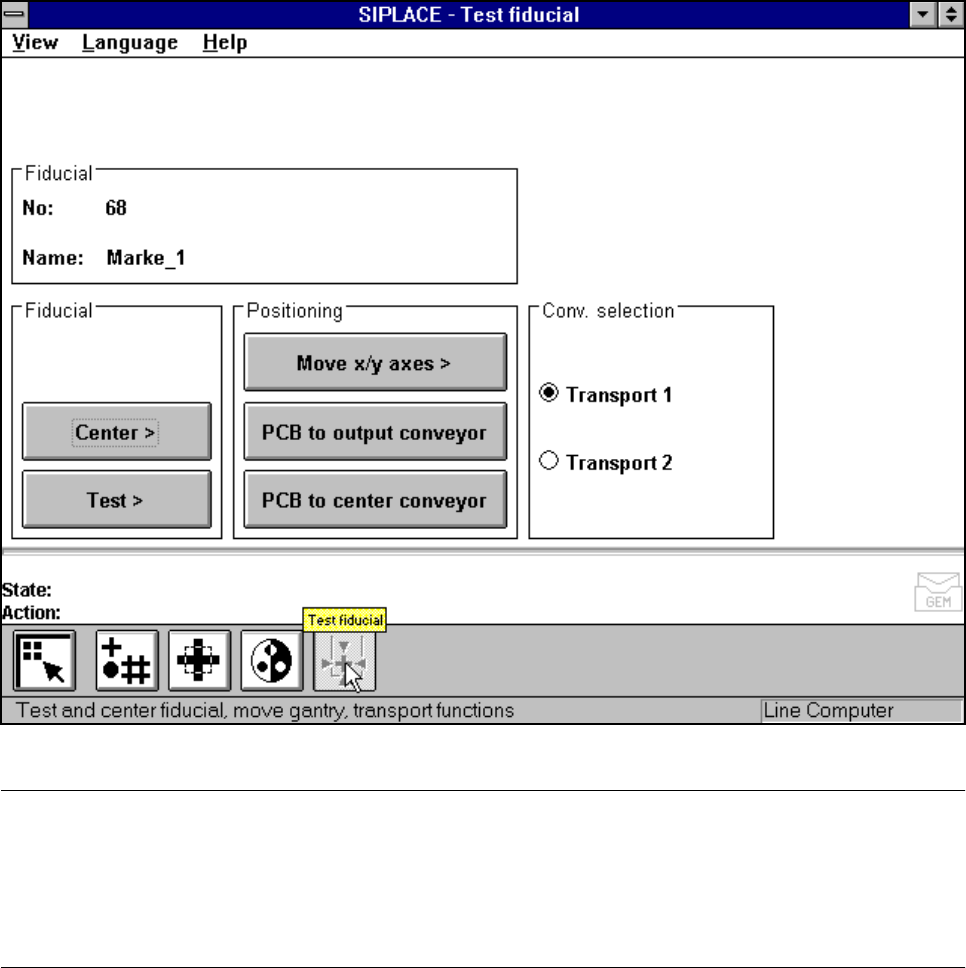Image resolution: width=966 pixels, height=968 pixels.
Task: Open the Help menu
Action: [x=225, y=43]
